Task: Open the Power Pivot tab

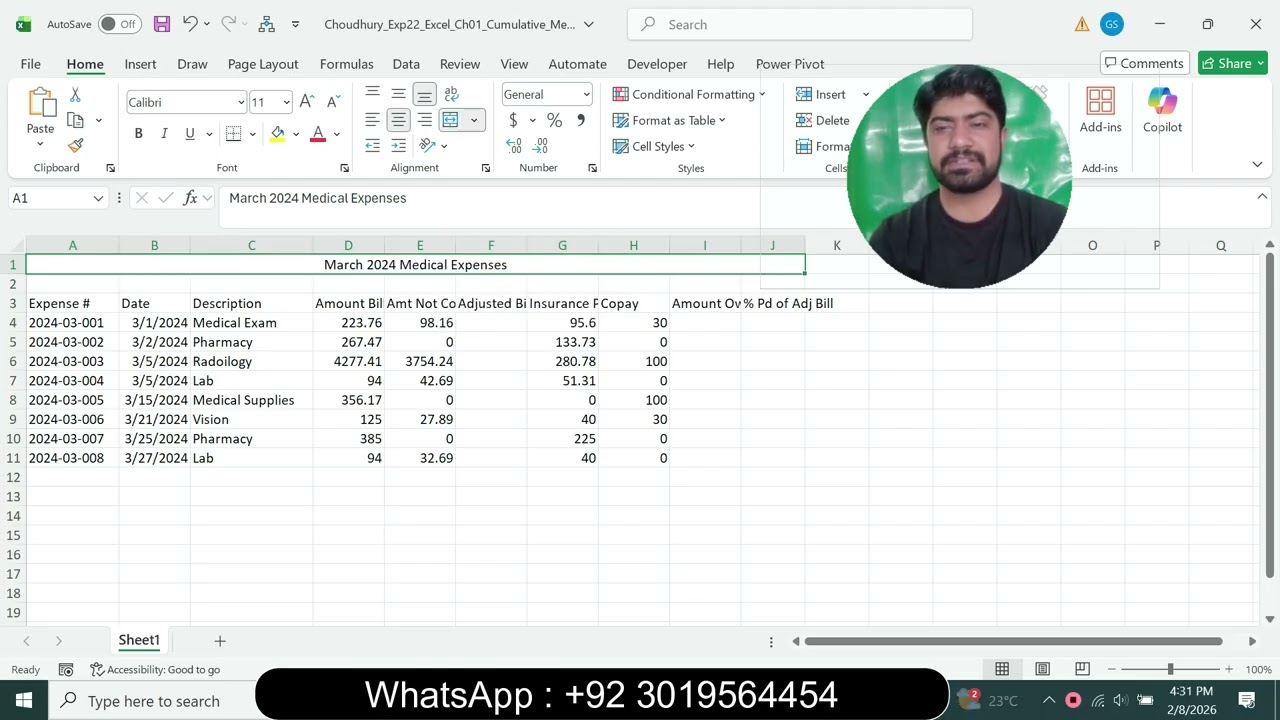Action: [x=790, y=64]
